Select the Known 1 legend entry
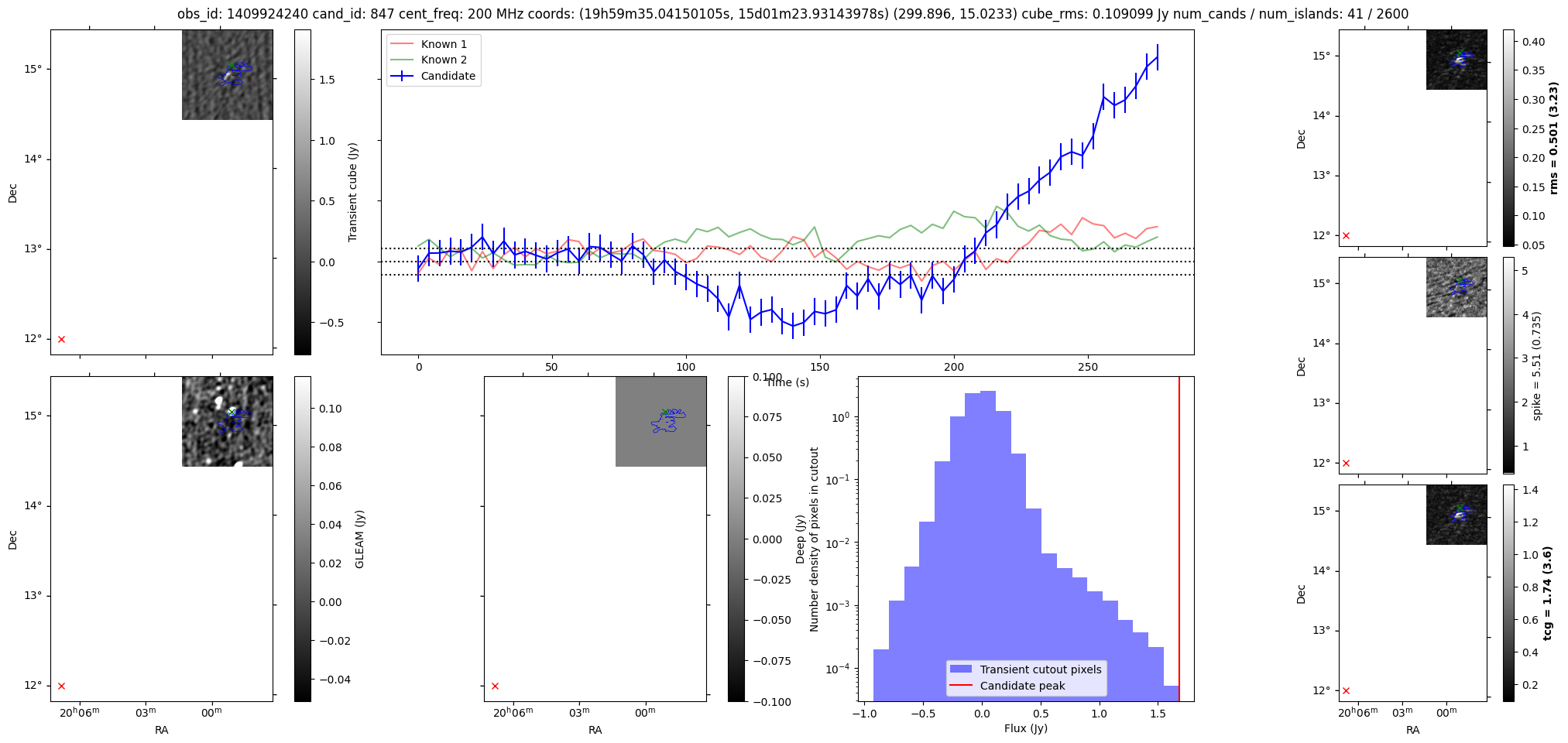 point(444,44)
